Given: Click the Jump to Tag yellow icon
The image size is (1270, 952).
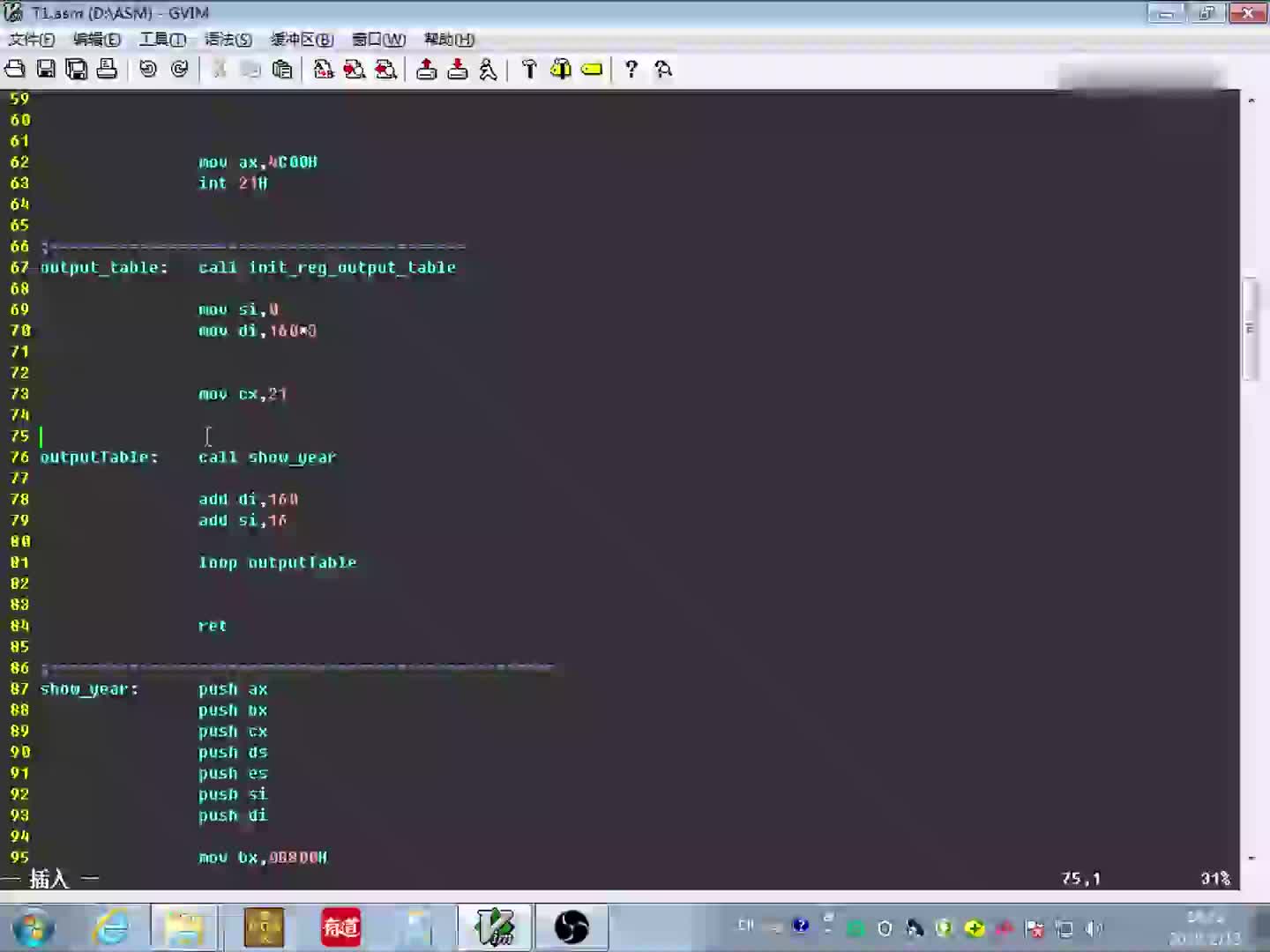Looking at the screenshot, I should coord(592,69).
